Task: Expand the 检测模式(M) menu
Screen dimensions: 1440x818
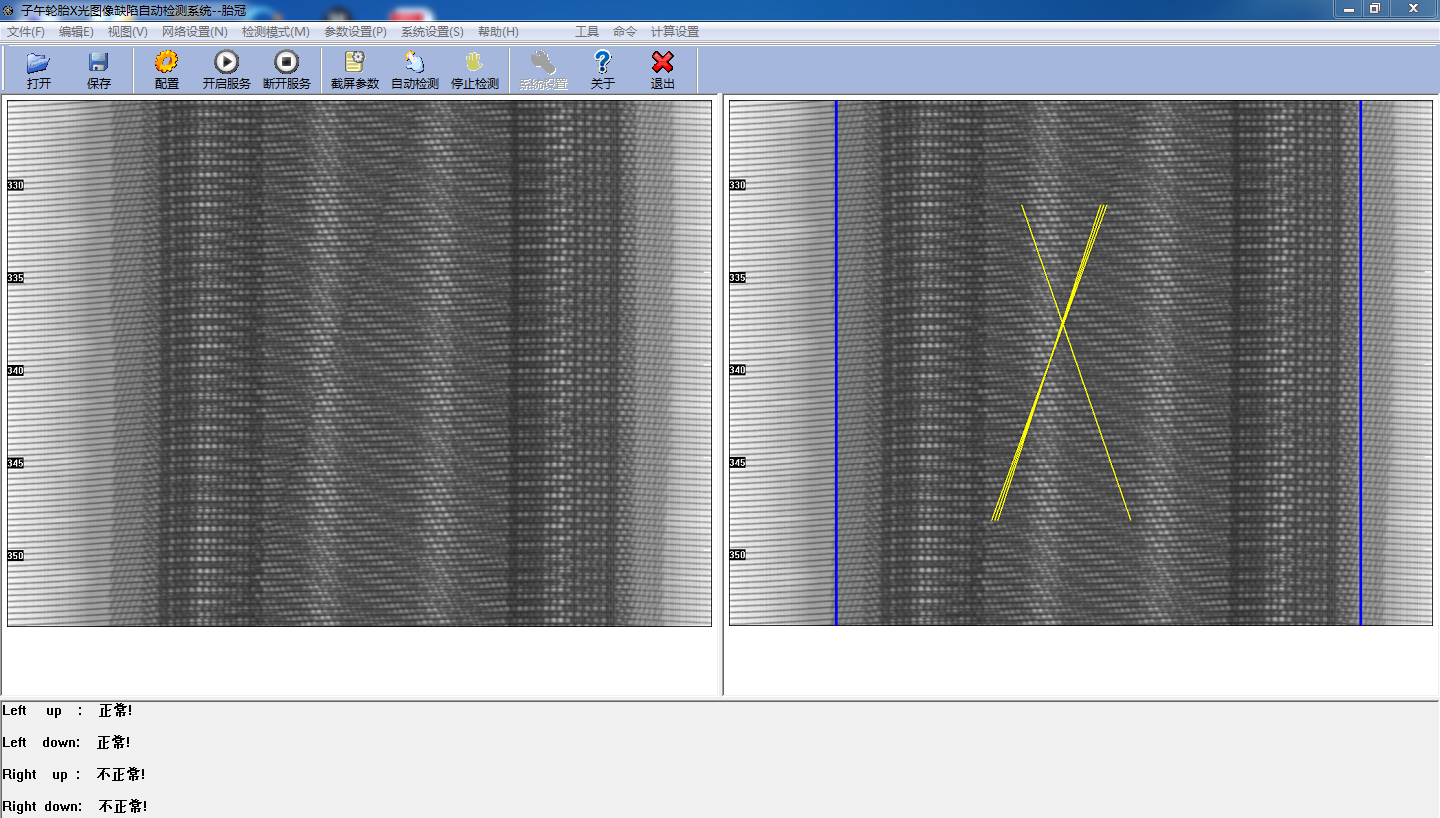Action: (275, 32)
